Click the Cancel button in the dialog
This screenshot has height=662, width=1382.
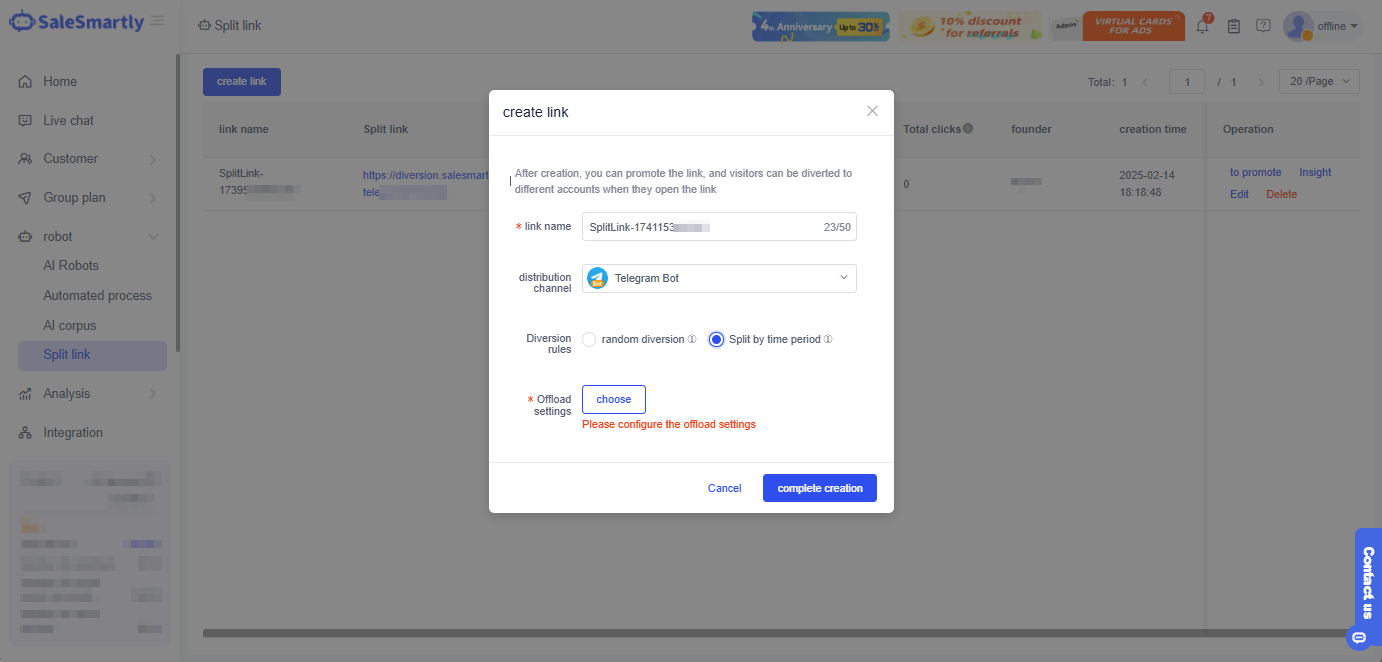coord(724,487)
